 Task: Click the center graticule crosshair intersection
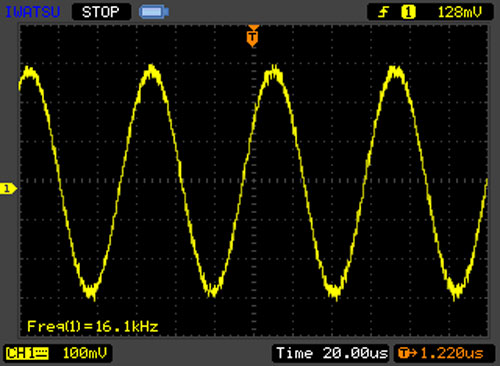253,181
